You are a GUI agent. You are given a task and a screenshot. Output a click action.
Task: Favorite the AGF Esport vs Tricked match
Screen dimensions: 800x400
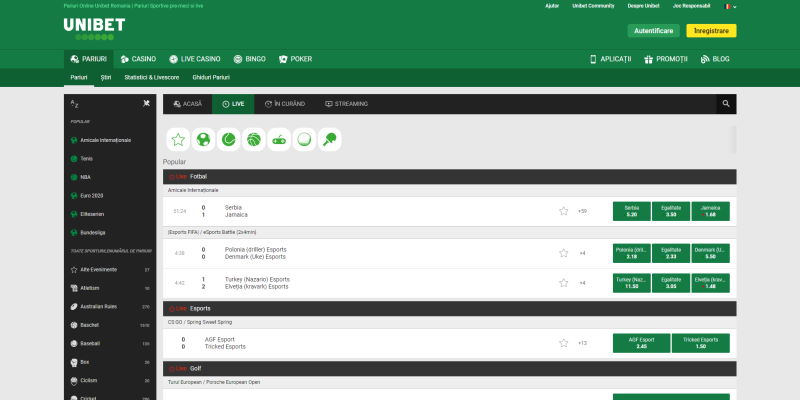click(563, 343)
